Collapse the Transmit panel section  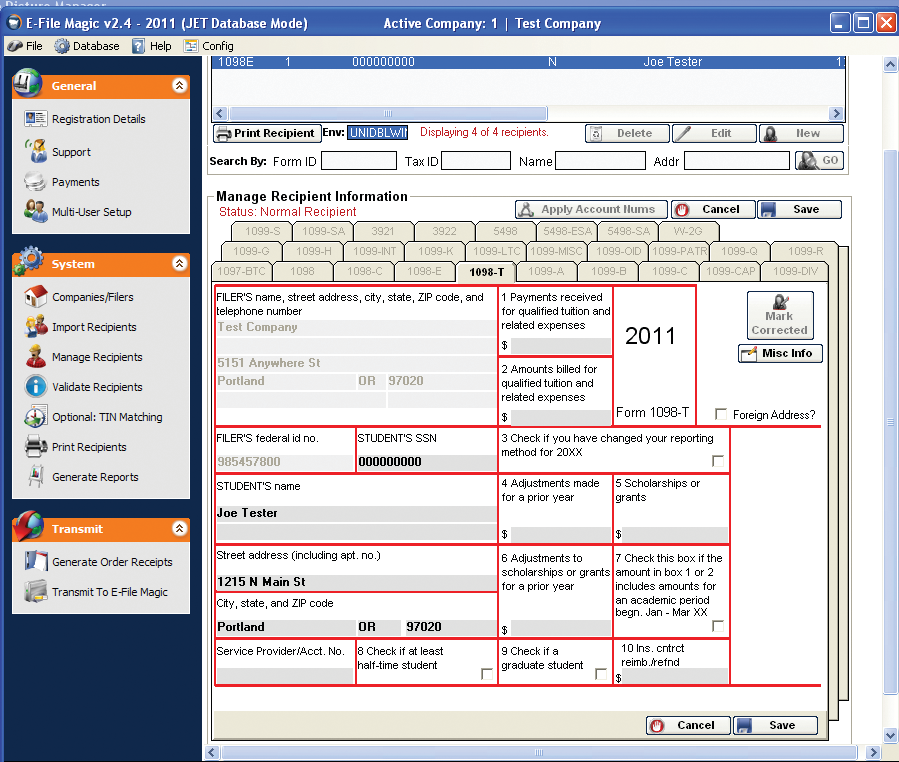(x=179, y=529)
